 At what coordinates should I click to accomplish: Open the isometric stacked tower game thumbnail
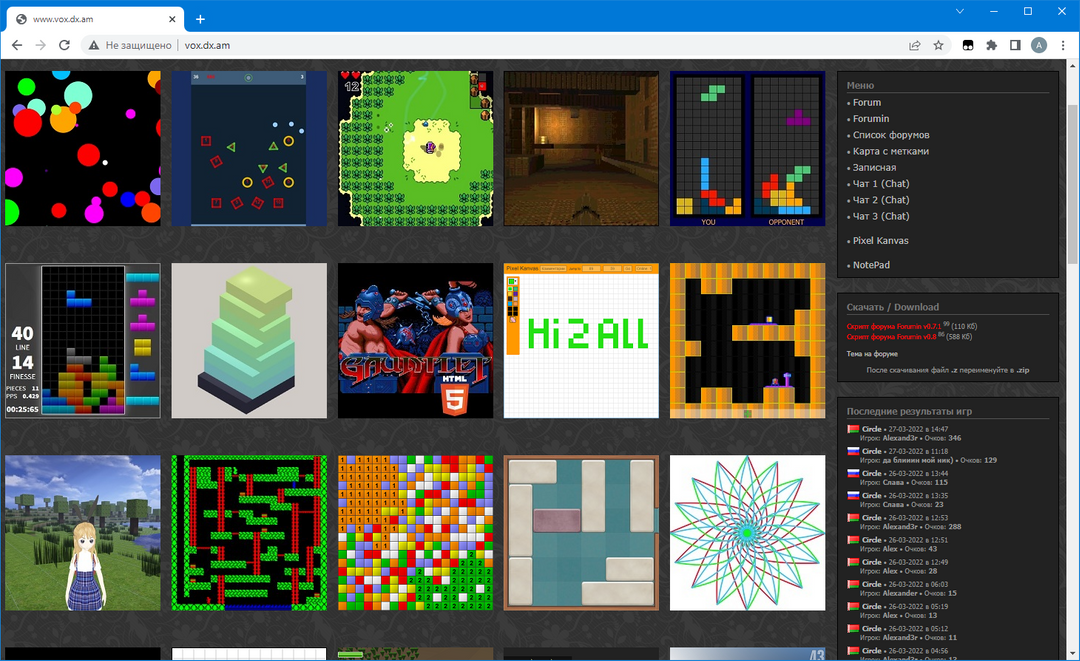click(249, 341)
